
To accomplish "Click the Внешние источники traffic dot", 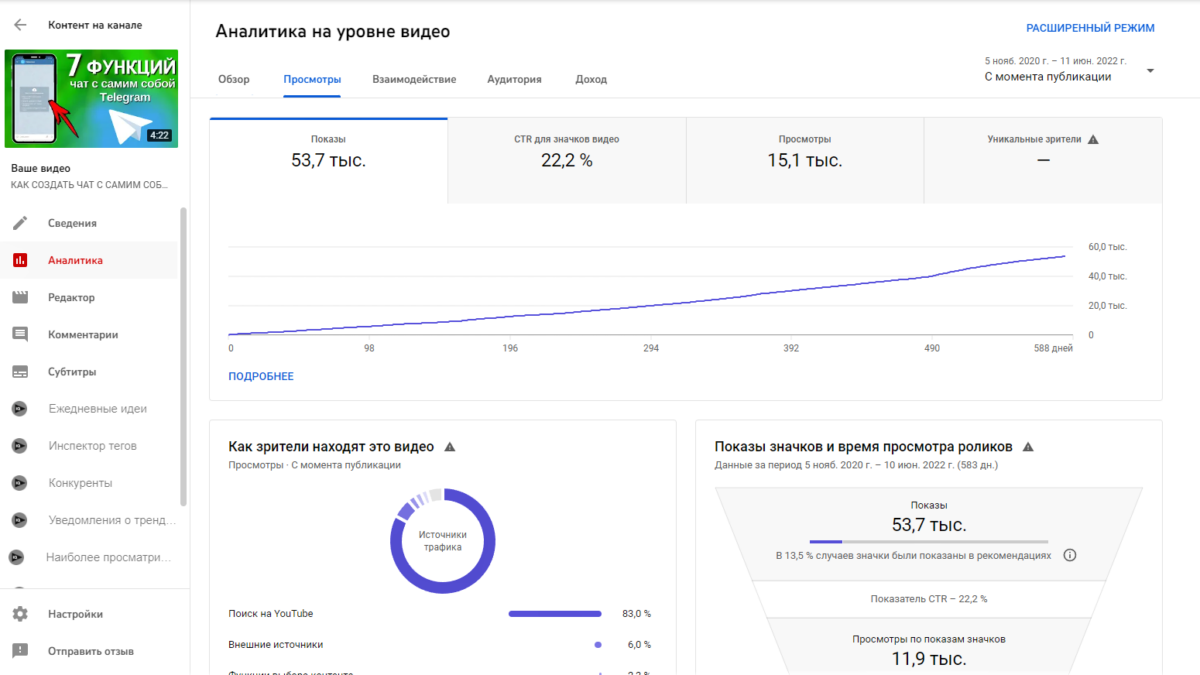I will point(597,645).
